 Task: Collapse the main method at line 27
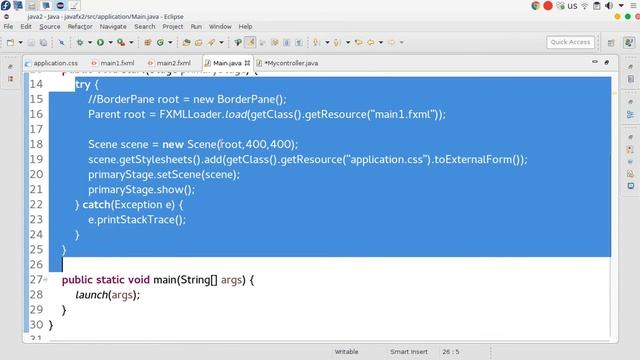click(45, 280)
